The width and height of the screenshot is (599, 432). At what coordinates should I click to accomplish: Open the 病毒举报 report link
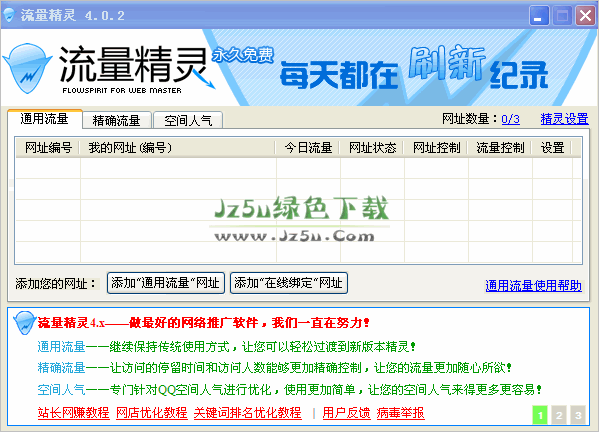[x=400, y=413]
